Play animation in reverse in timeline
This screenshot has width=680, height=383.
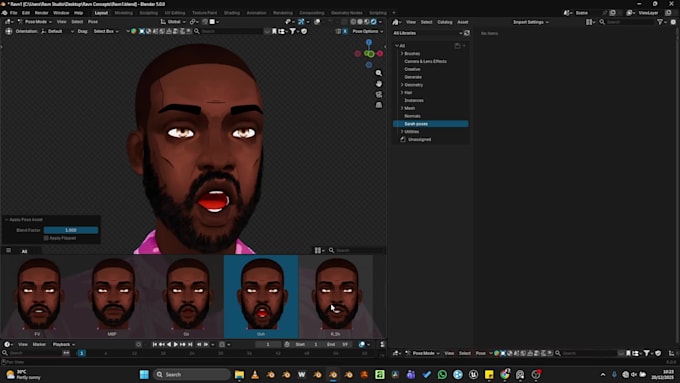169,344
